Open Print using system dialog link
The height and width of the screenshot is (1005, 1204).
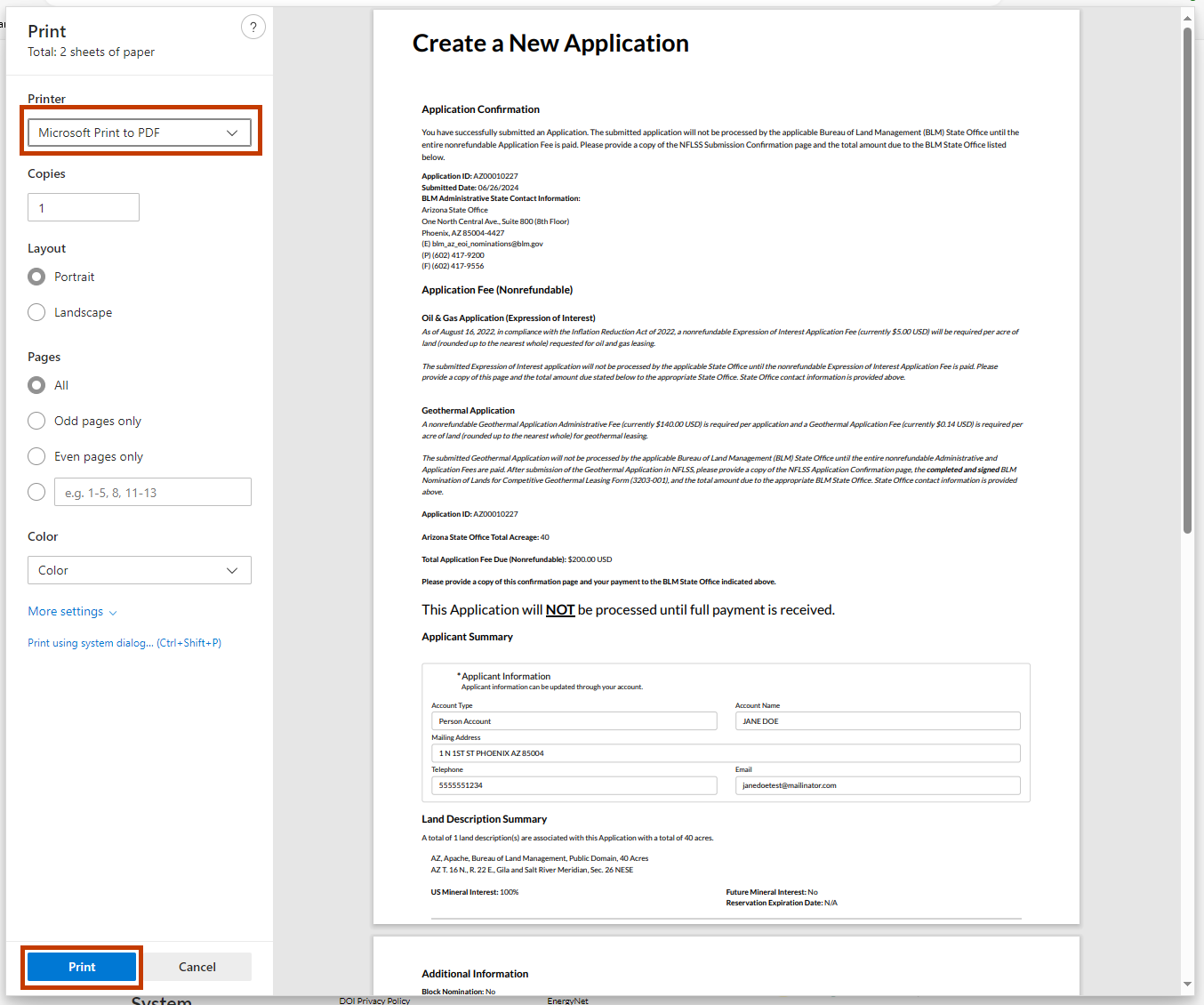124,643
